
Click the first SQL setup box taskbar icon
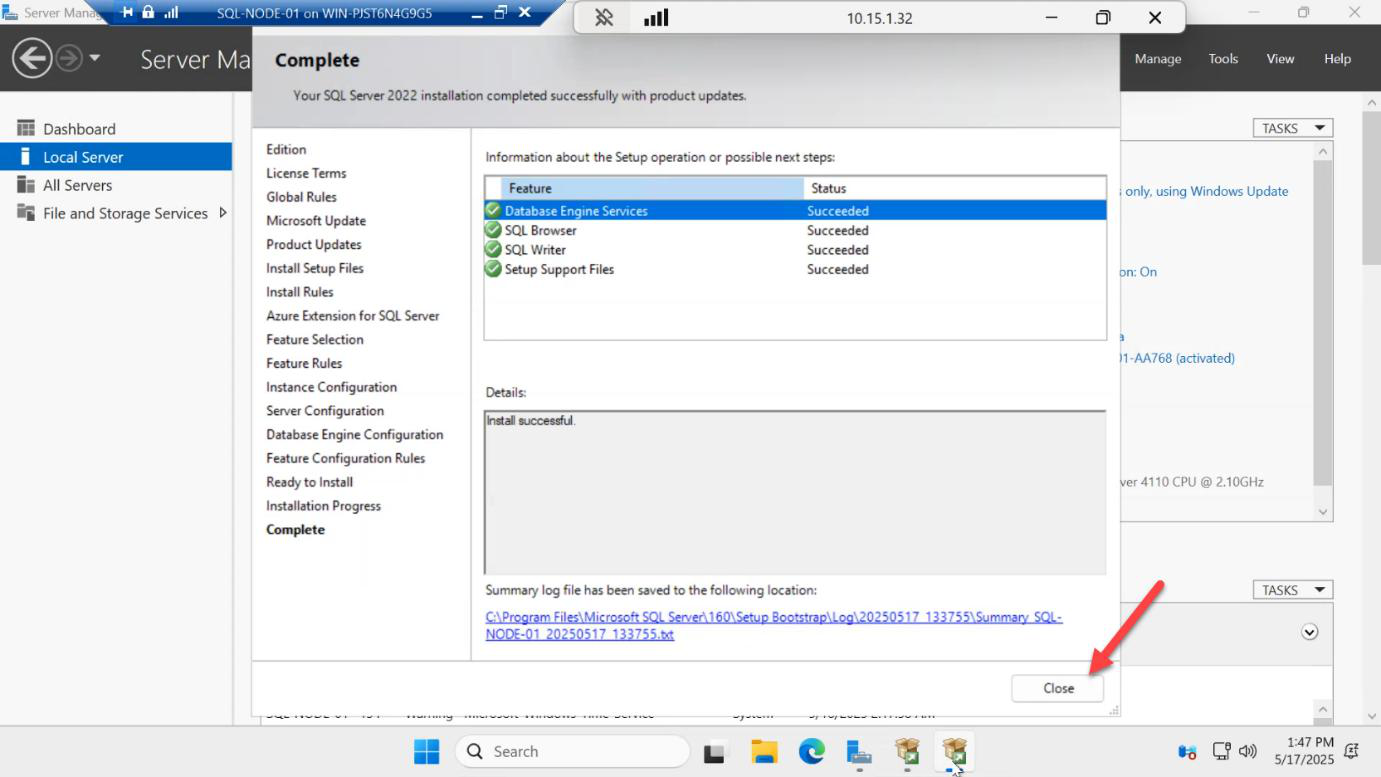point(907,752)
